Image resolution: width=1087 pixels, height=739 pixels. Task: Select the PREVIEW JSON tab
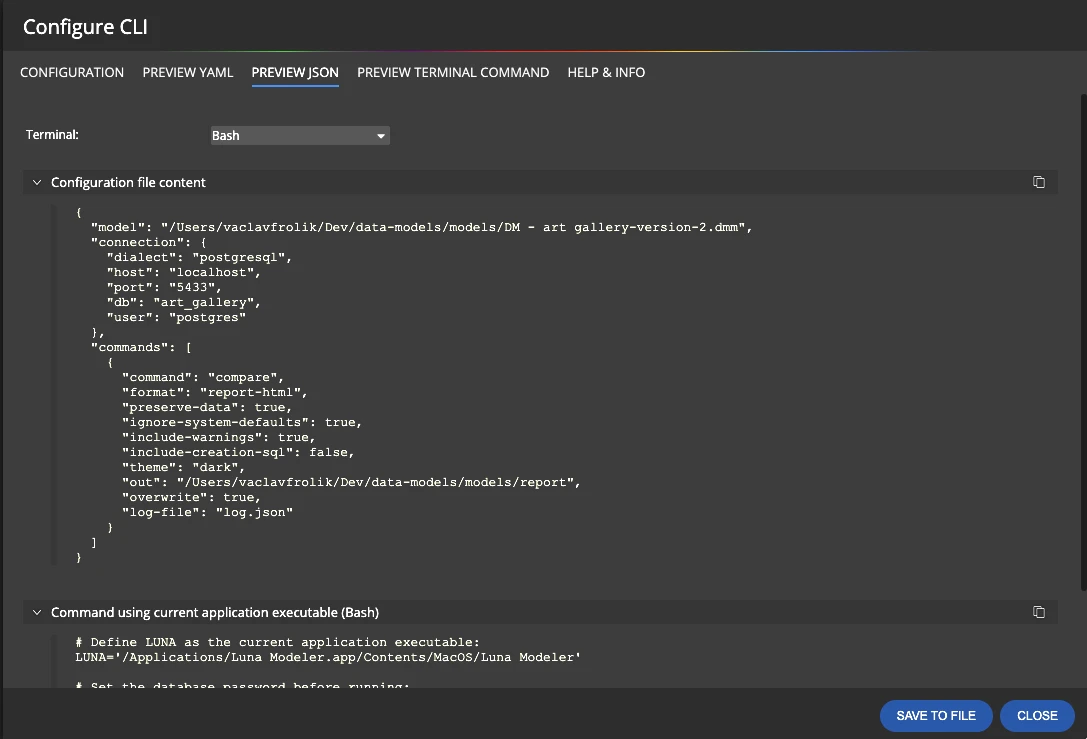(x=295, y=72)
